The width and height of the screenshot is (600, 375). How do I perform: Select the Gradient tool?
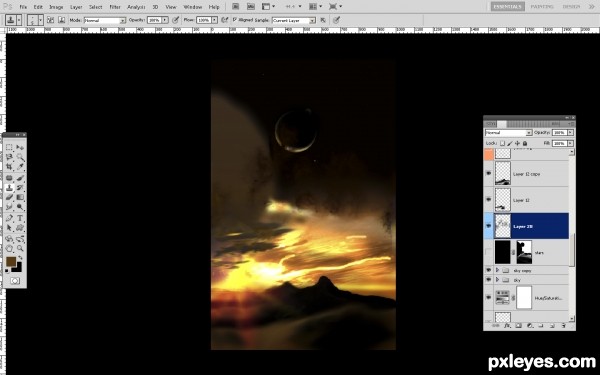20,197
